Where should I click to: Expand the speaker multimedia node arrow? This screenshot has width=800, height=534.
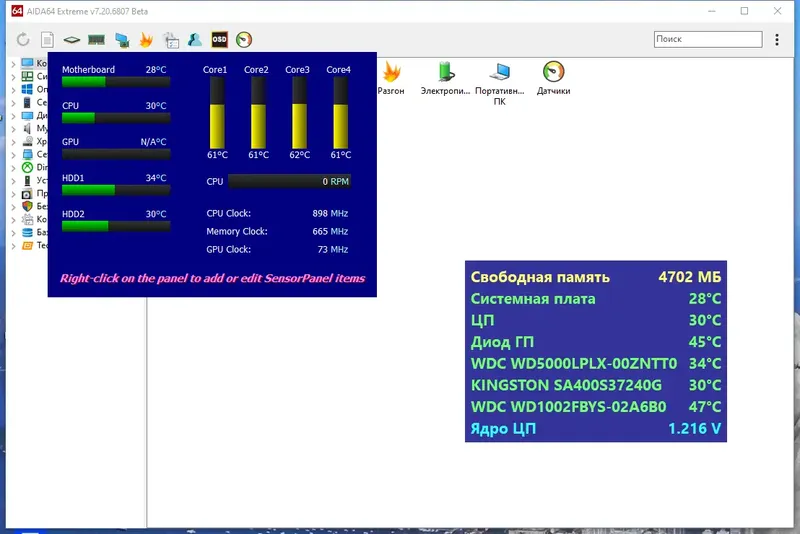tap(13, 129)
